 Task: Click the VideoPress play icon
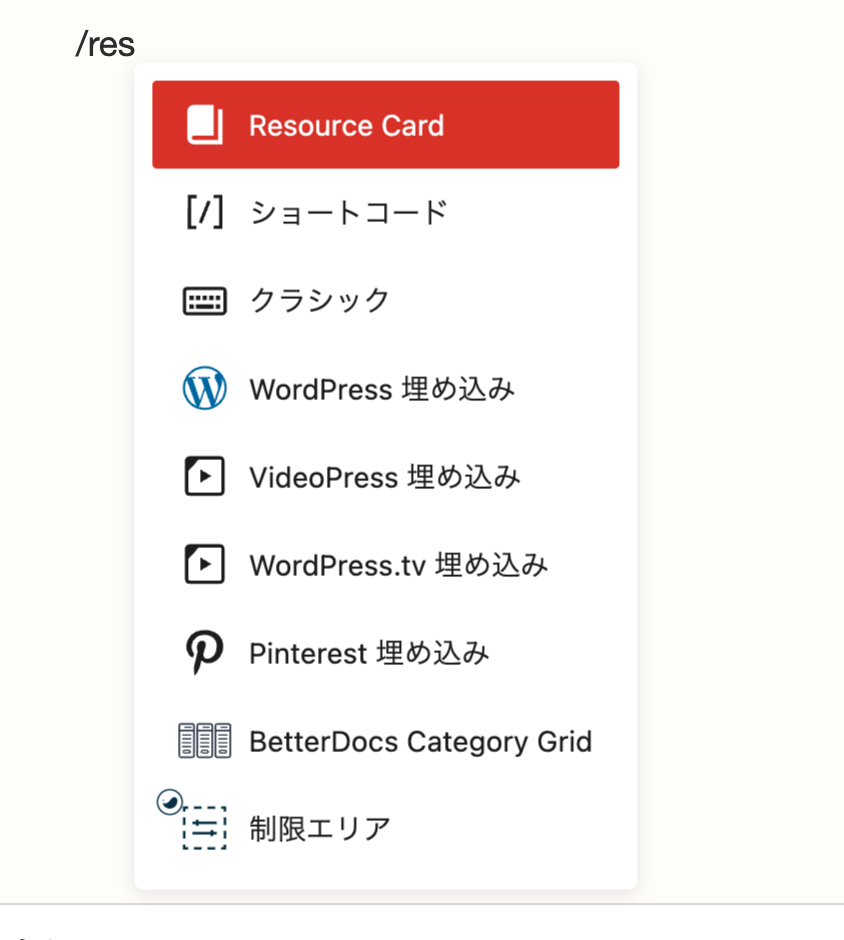(x=205, y=476)
